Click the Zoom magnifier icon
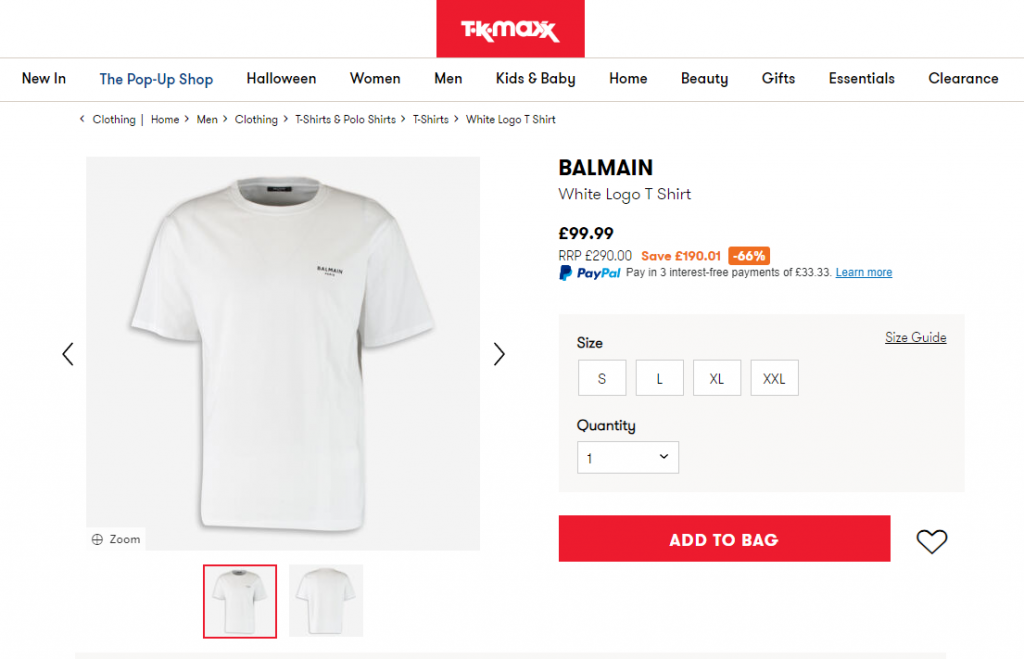The height and width of the screenshot is (659, 1024). 98,539
